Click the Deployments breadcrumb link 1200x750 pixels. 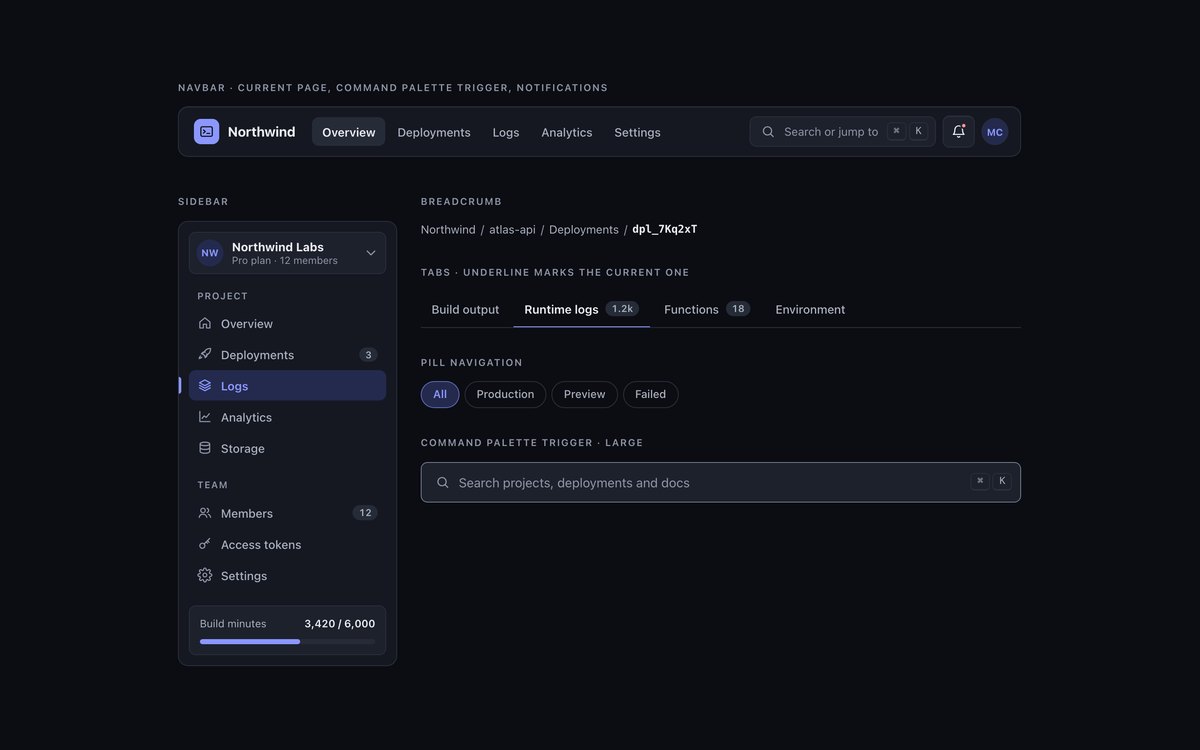[x=584, y=230]
